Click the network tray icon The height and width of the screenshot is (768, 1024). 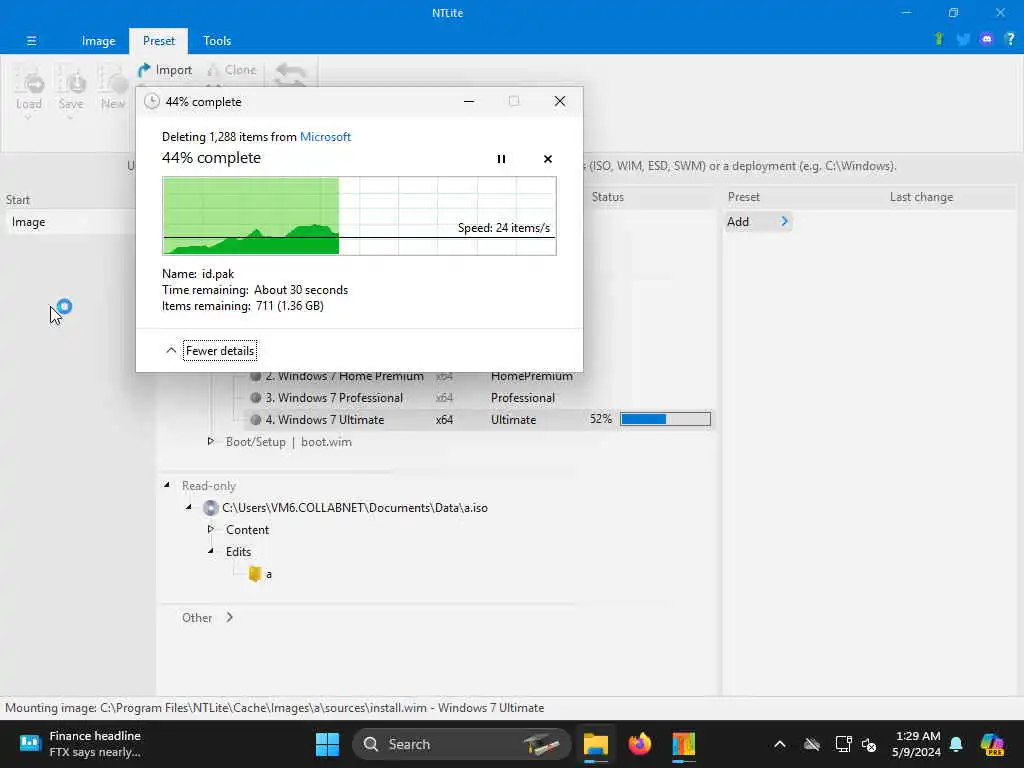(x=843, y=744)
